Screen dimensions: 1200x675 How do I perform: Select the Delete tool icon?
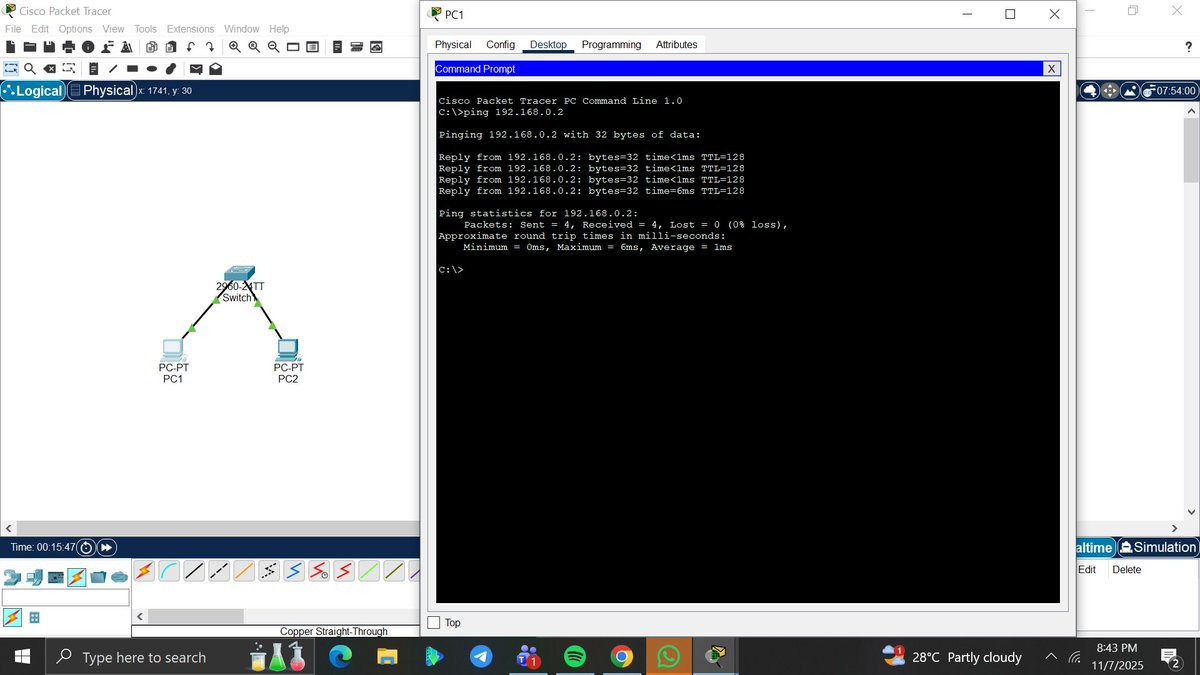pos(49,69)
